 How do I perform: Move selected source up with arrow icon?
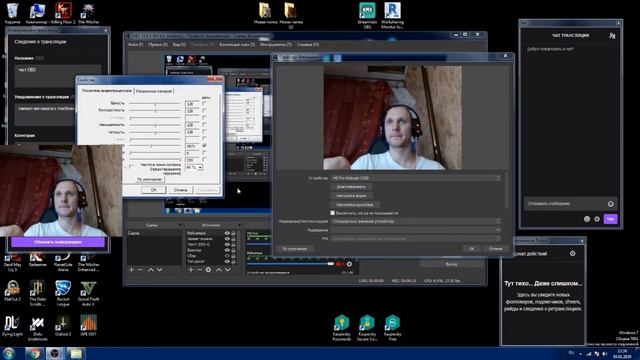[x=219, y=270]
